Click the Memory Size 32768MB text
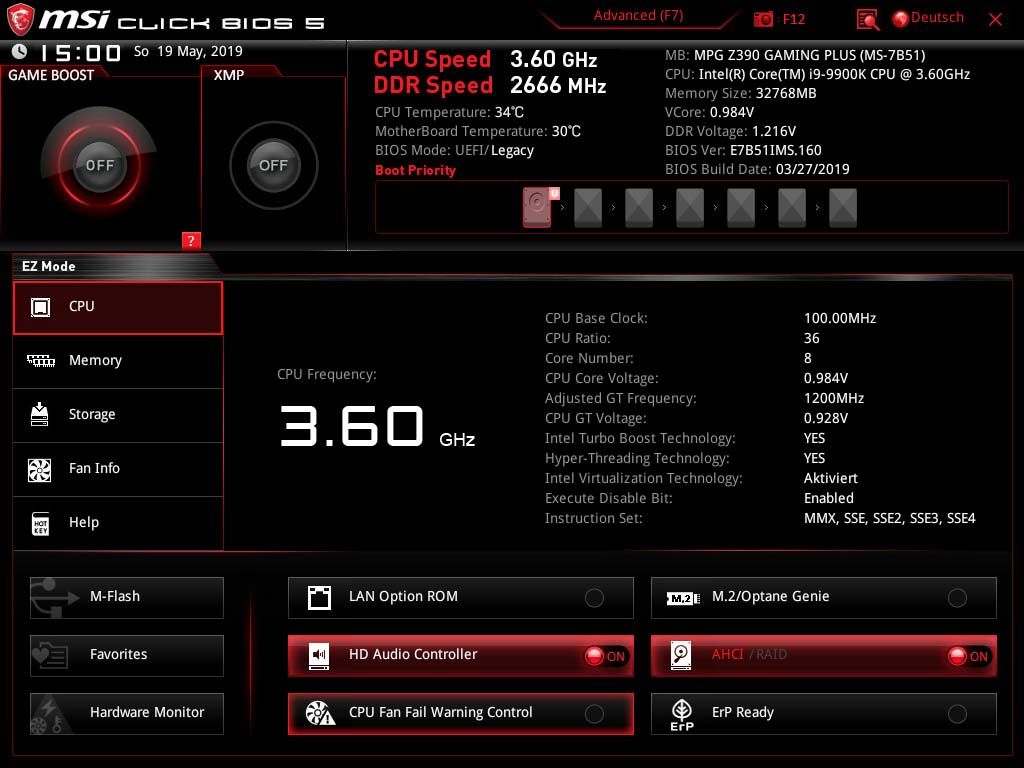This screenshot has width=1024, height=768. pyautogui.click(x=741, y=93)
